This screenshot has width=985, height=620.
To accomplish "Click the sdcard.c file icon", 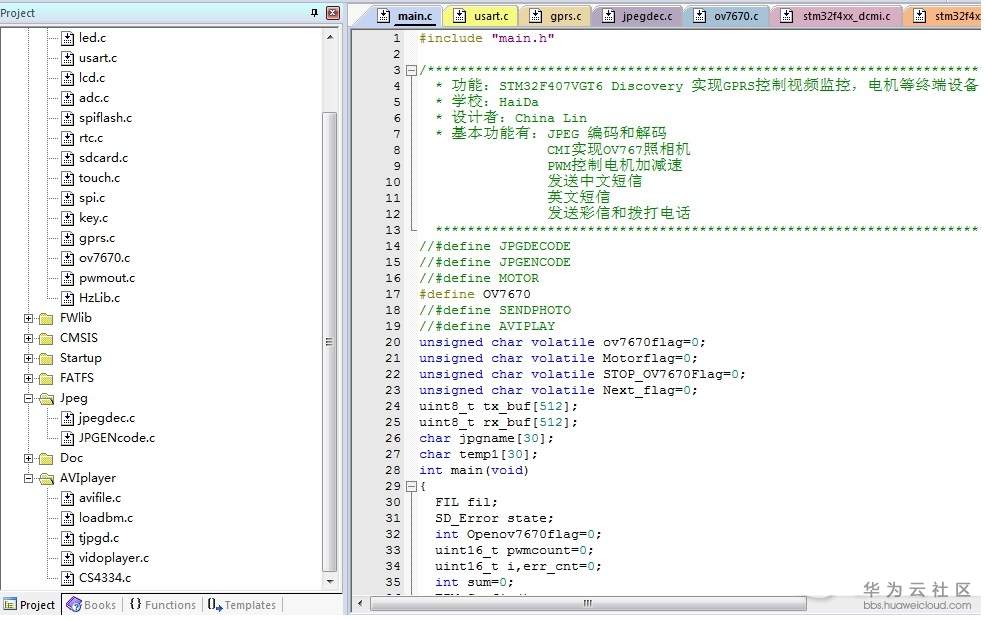I will (x=67, y=158).
